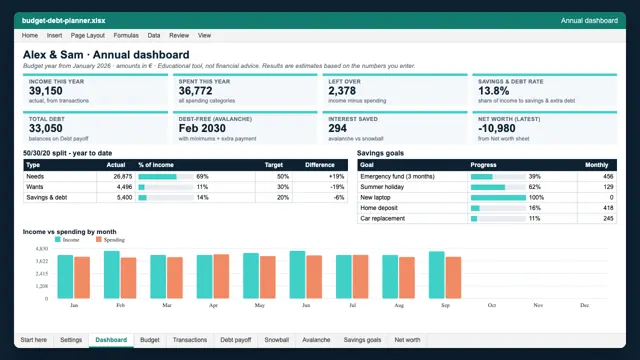The width and height of the screenshot is (640, 360).
Task: Click the New laptop 100% progress bar
Action: tap(498, 198)
